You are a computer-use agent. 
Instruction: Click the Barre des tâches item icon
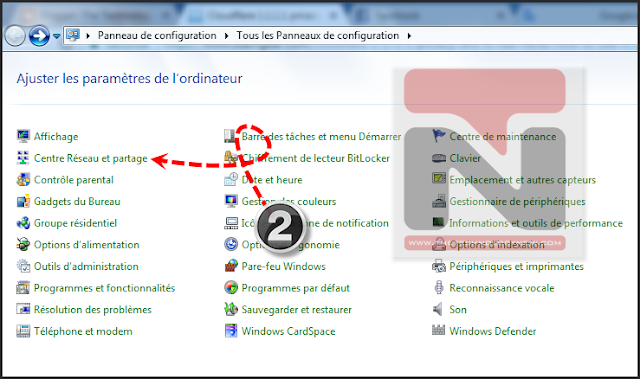(230, 136)
